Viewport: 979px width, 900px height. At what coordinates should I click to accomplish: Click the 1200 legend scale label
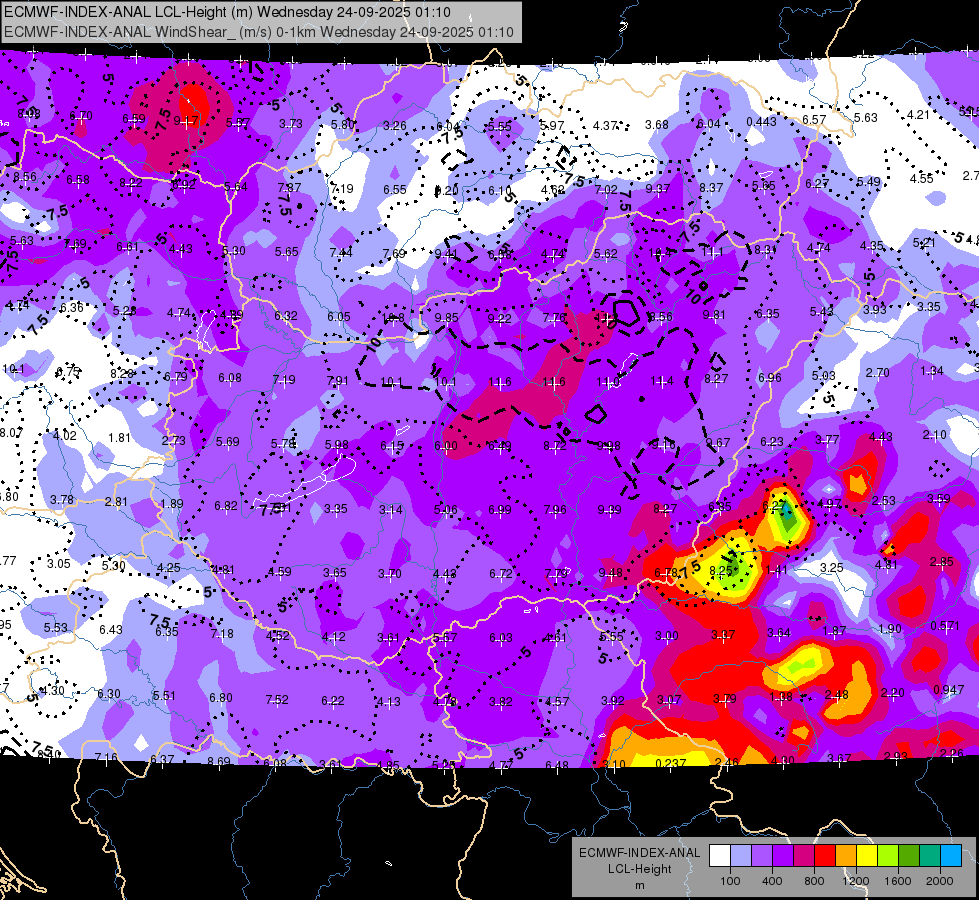pyautogui.click(x=855, y=881)
